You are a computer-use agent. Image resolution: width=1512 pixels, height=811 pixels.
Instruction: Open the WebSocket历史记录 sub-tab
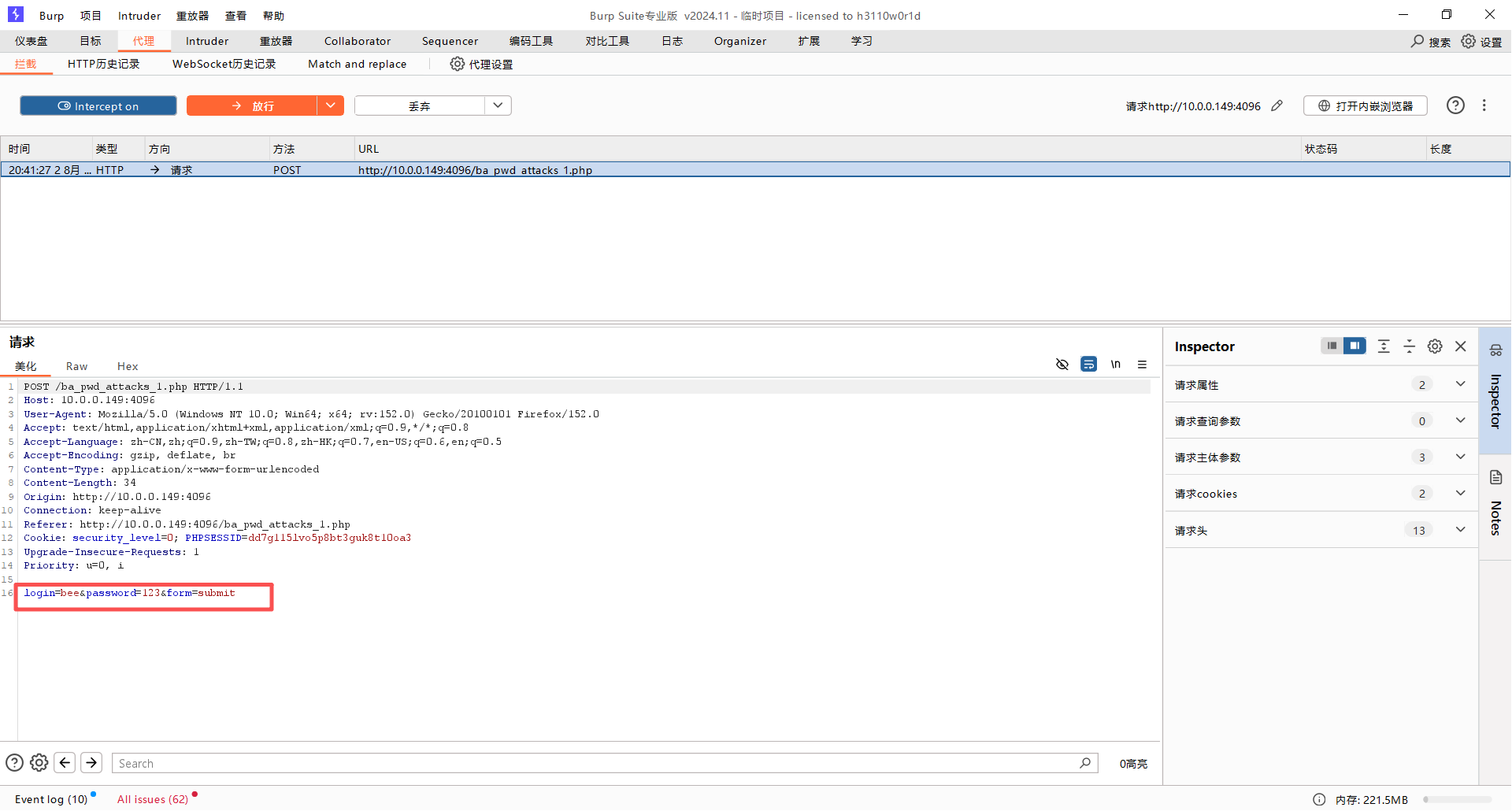click(x=224, y=64)
